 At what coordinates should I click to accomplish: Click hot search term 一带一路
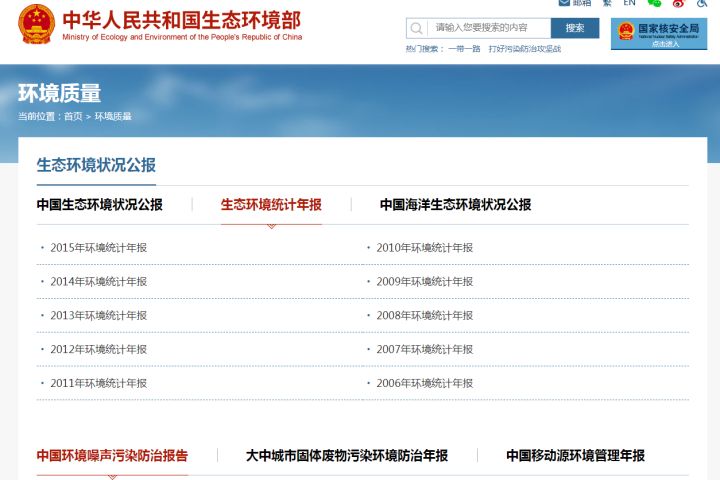point(464,49)
